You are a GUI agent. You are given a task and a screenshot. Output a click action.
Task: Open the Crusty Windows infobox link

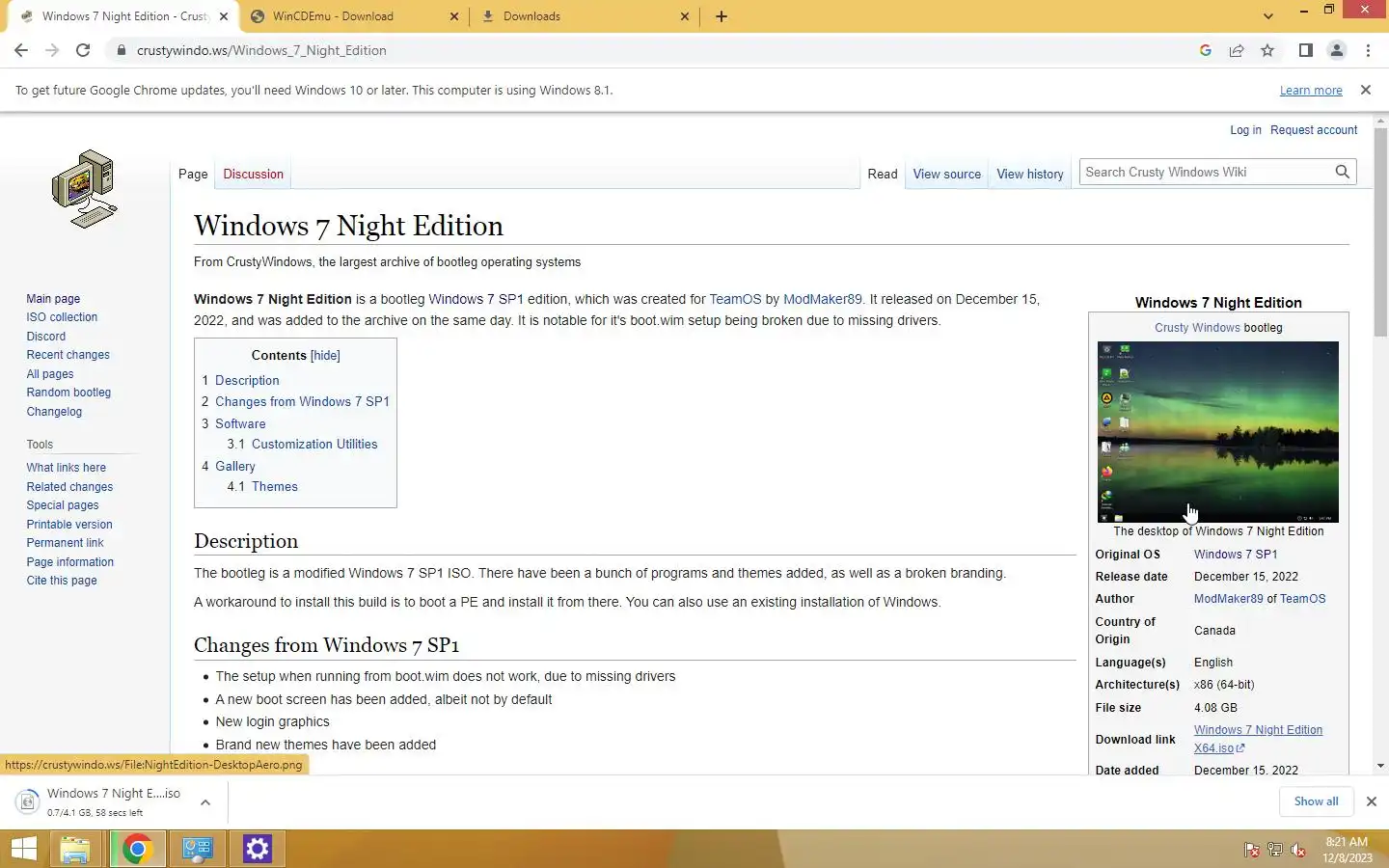point(1197,327)
